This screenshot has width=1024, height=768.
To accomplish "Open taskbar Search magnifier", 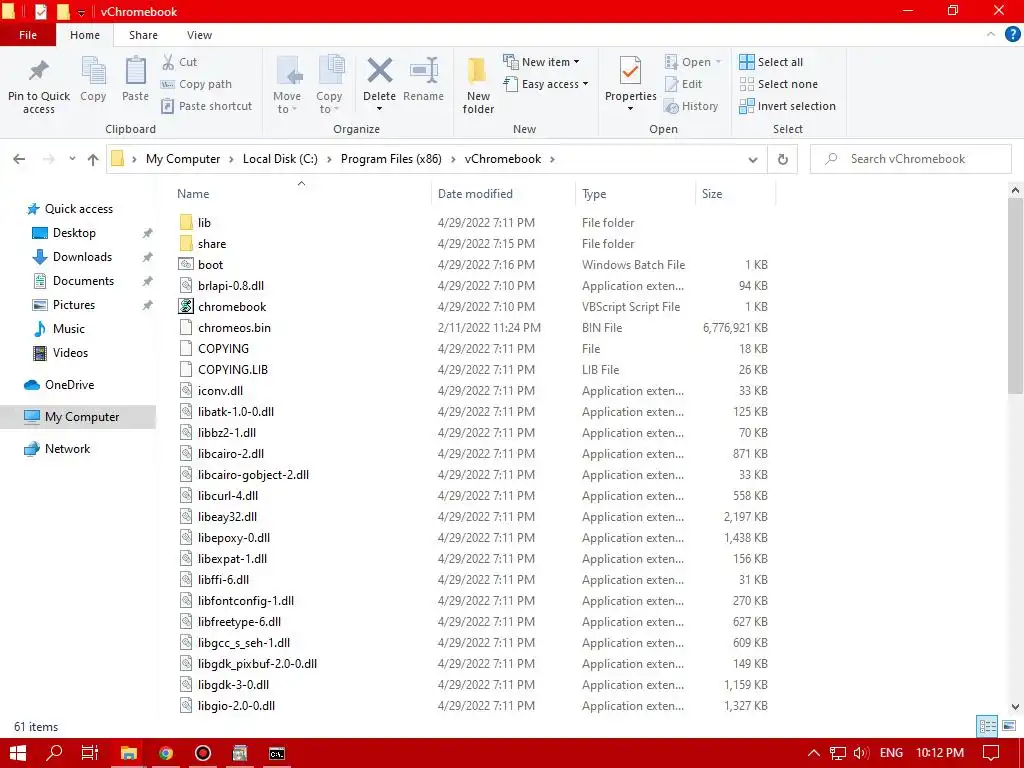I will pos(55,753).
